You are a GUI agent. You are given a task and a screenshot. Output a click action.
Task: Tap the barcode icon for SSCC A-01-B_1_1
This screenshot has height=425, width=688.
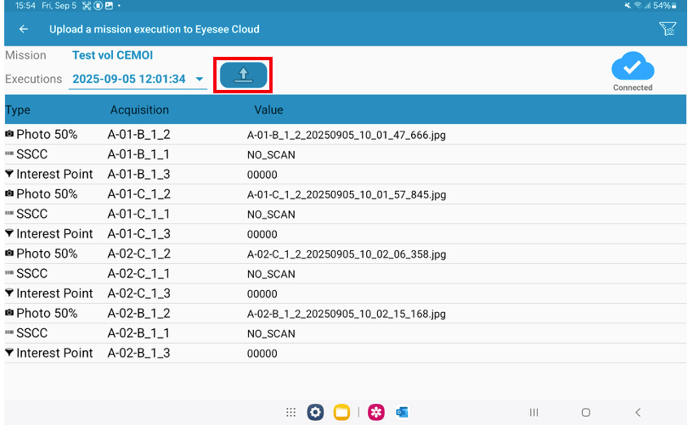pos(10,154)
